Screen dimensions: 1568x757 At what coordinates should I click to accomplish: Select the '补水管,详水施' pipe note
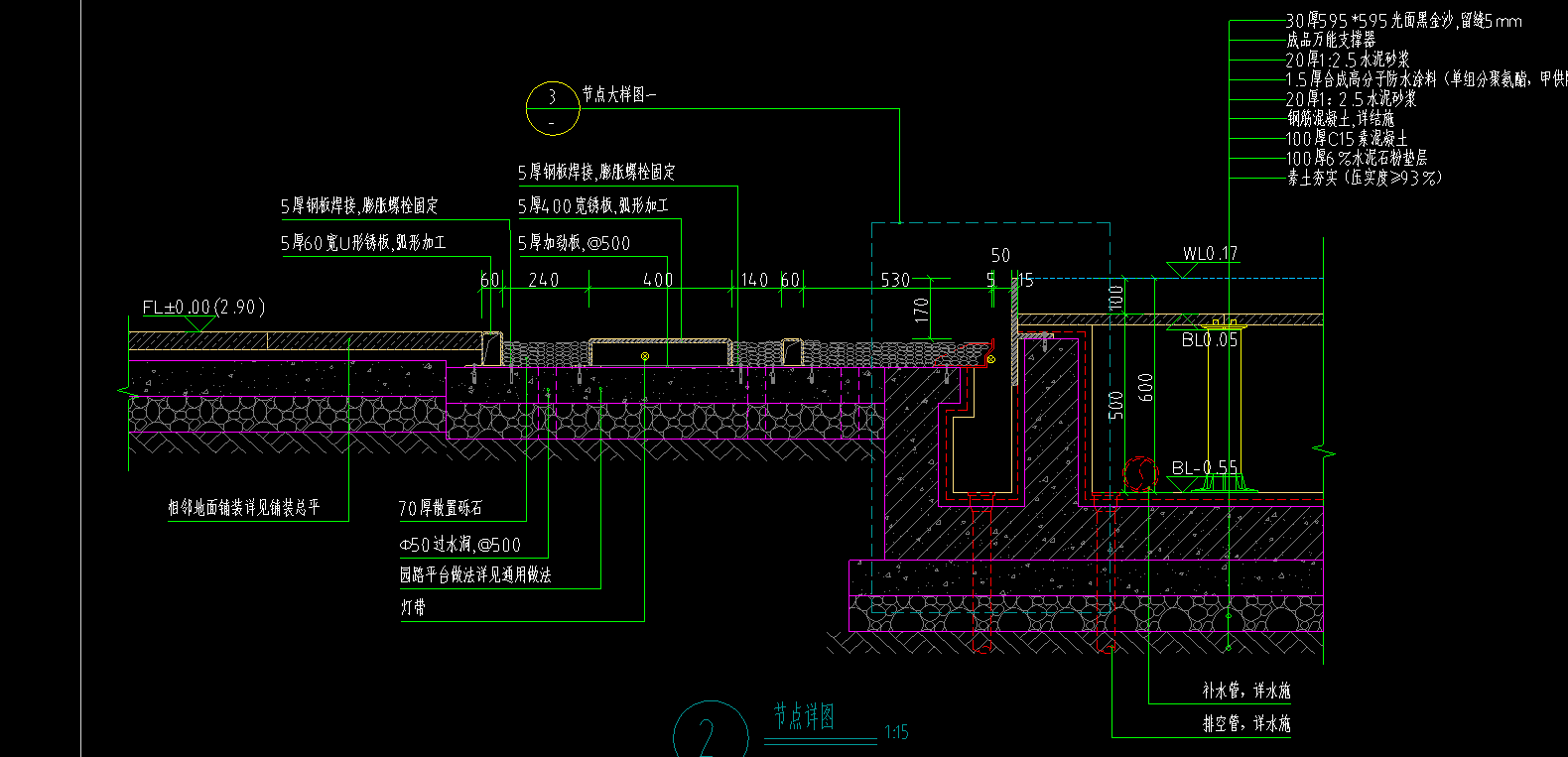pos(1246,691)
